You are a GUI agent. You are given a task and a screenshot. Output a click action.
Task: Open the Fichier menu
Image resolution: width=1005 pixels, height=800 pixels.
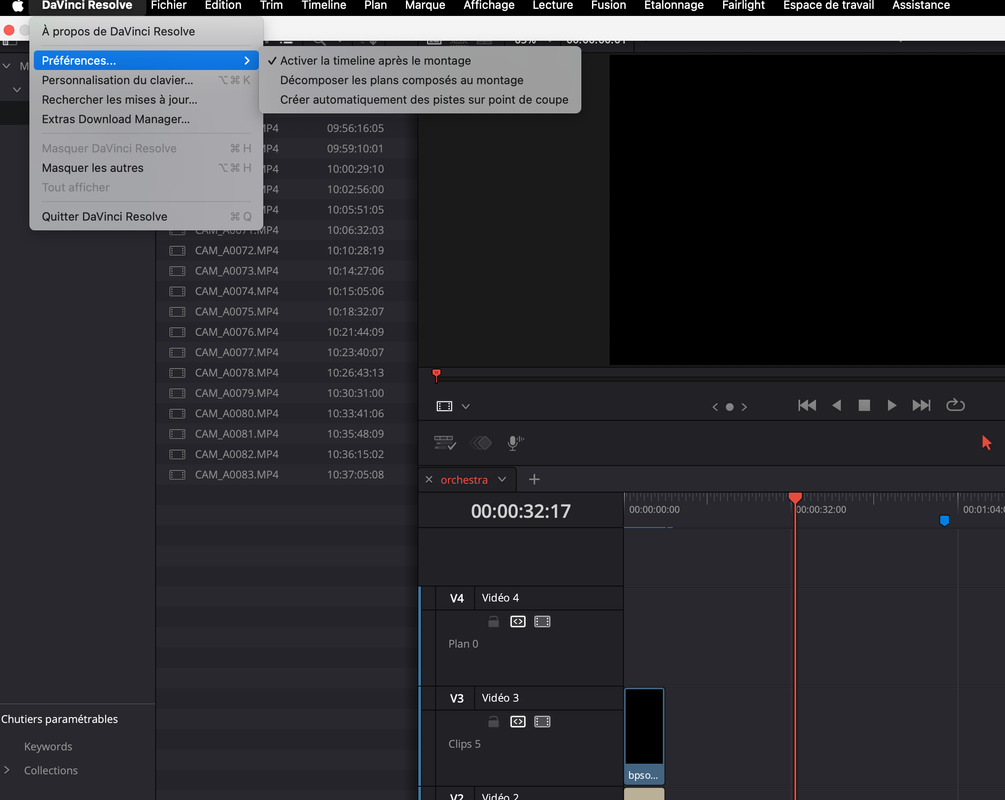click(169, 6)
